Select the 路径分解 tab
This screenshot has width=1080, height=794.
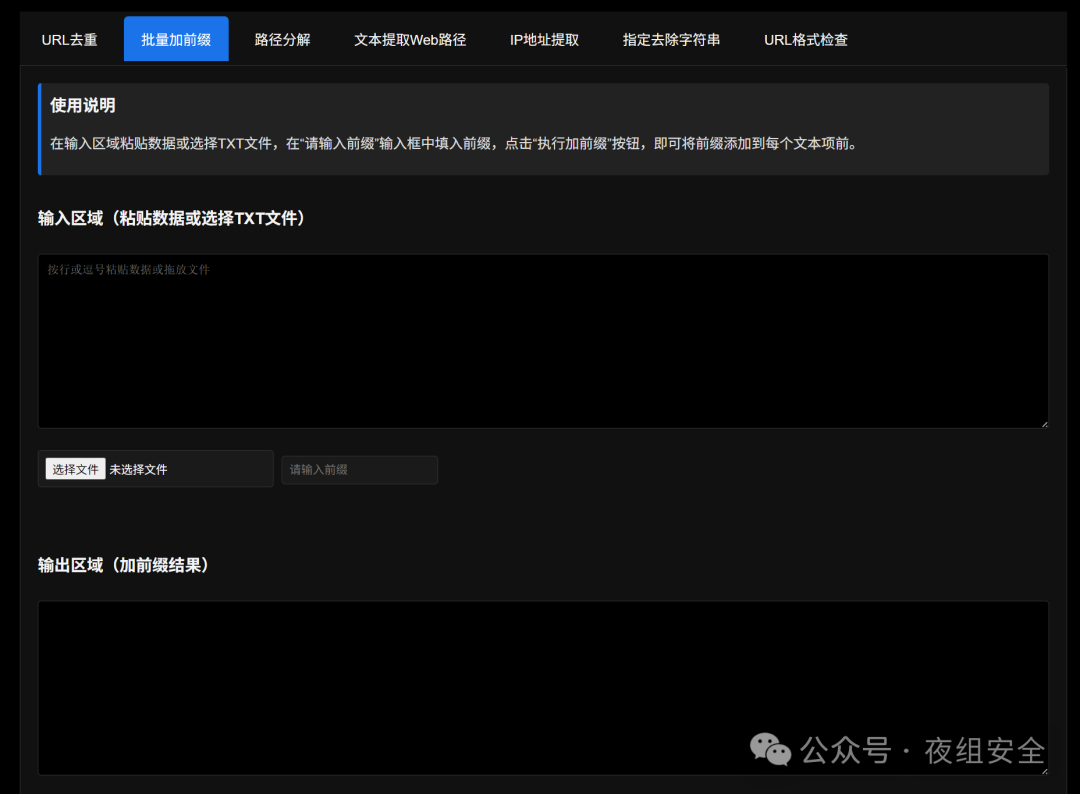click(x=283, y=39)
